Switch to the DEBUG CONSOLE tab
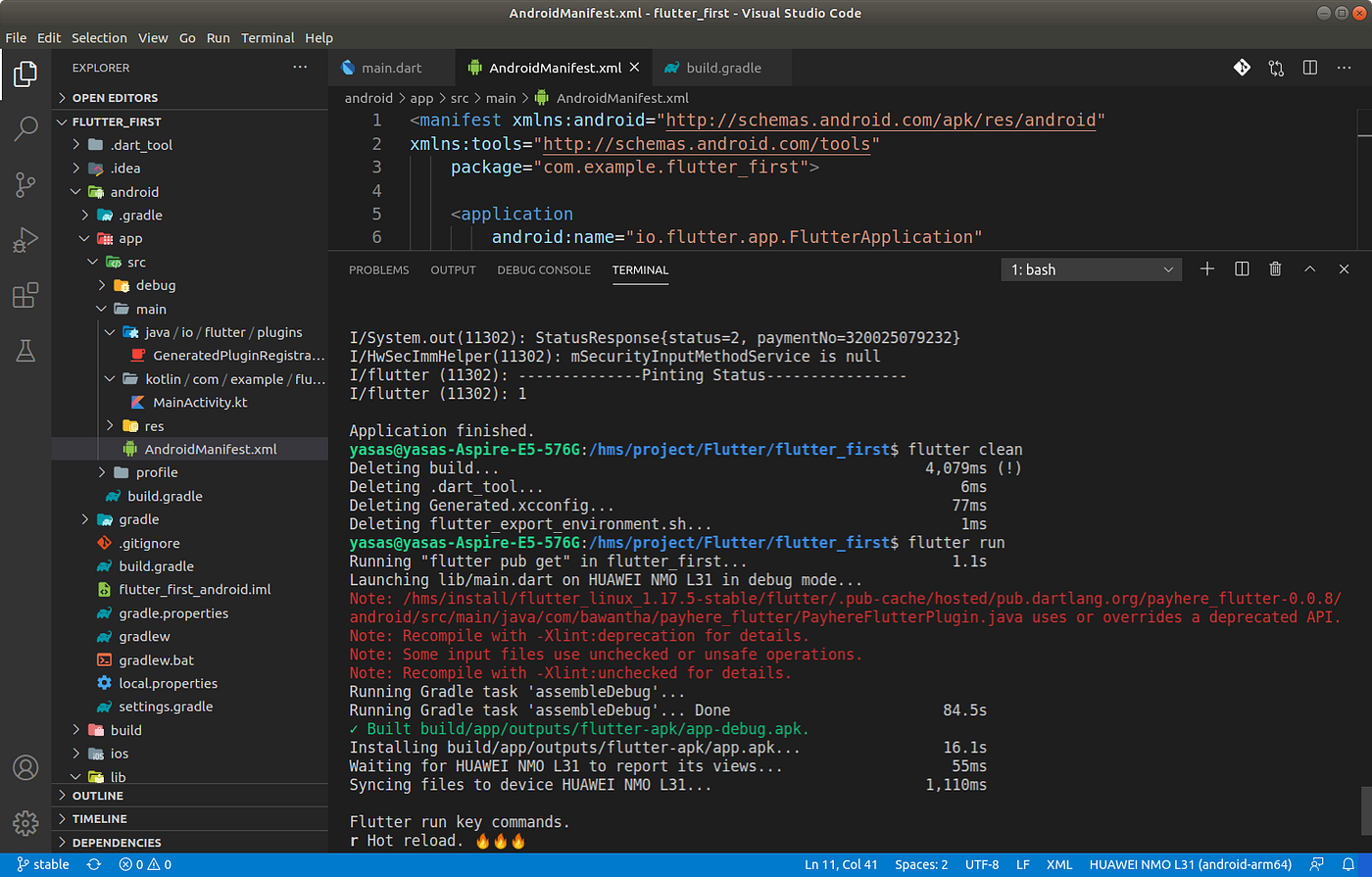The image size is (1372, 877). click(544, 269)
